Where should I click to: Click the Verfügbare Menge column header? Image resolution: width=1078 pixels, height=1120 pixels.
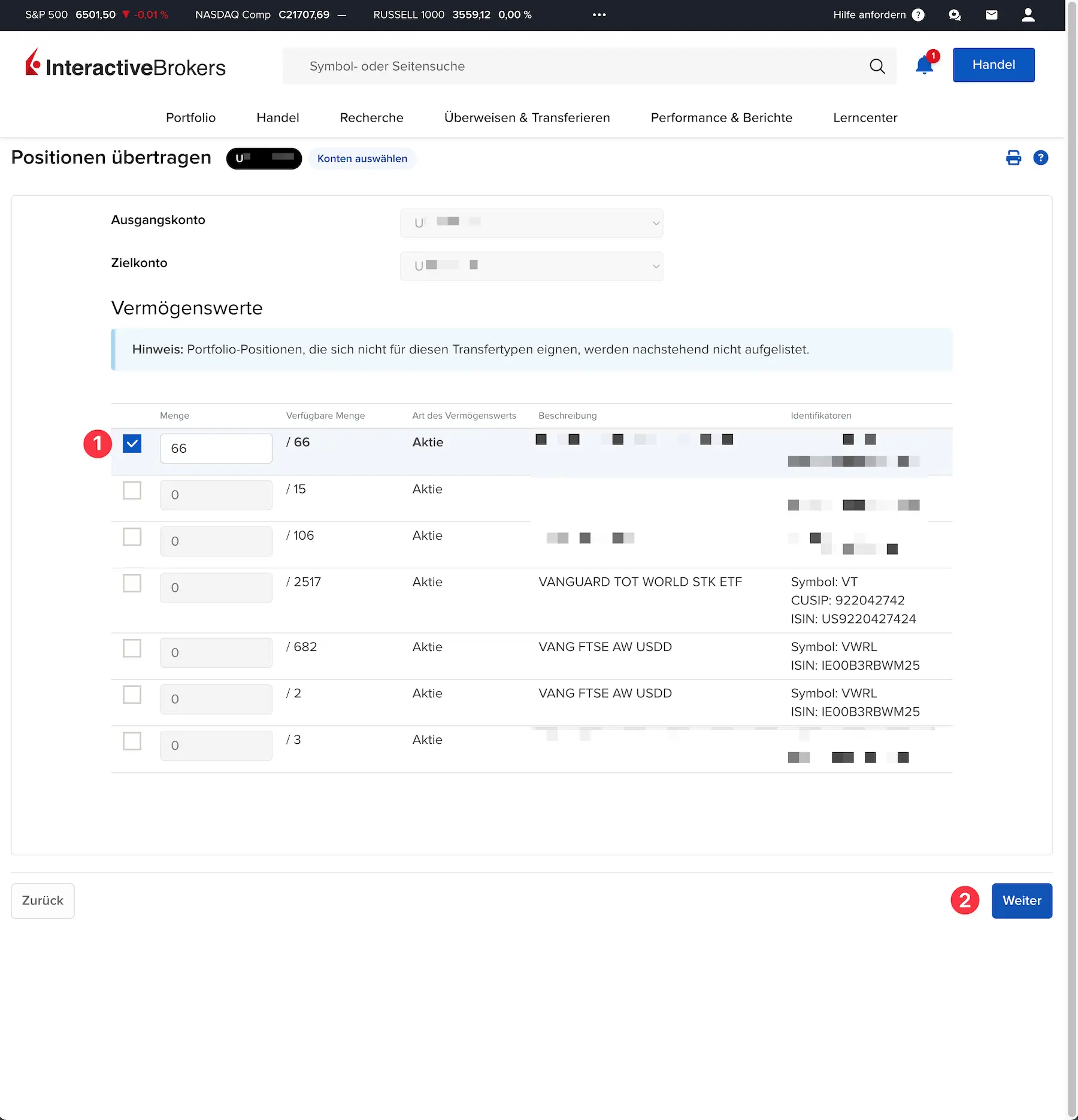pyautogui.click(x=325, y=416)
